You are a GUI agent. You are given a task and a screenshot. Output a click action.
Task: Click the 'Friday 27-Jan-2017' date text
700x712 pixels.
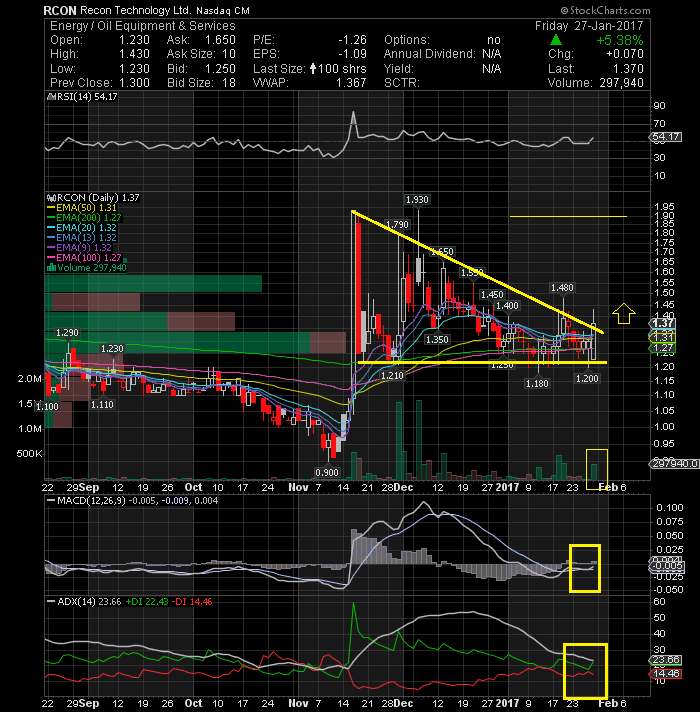pos(589,26)
